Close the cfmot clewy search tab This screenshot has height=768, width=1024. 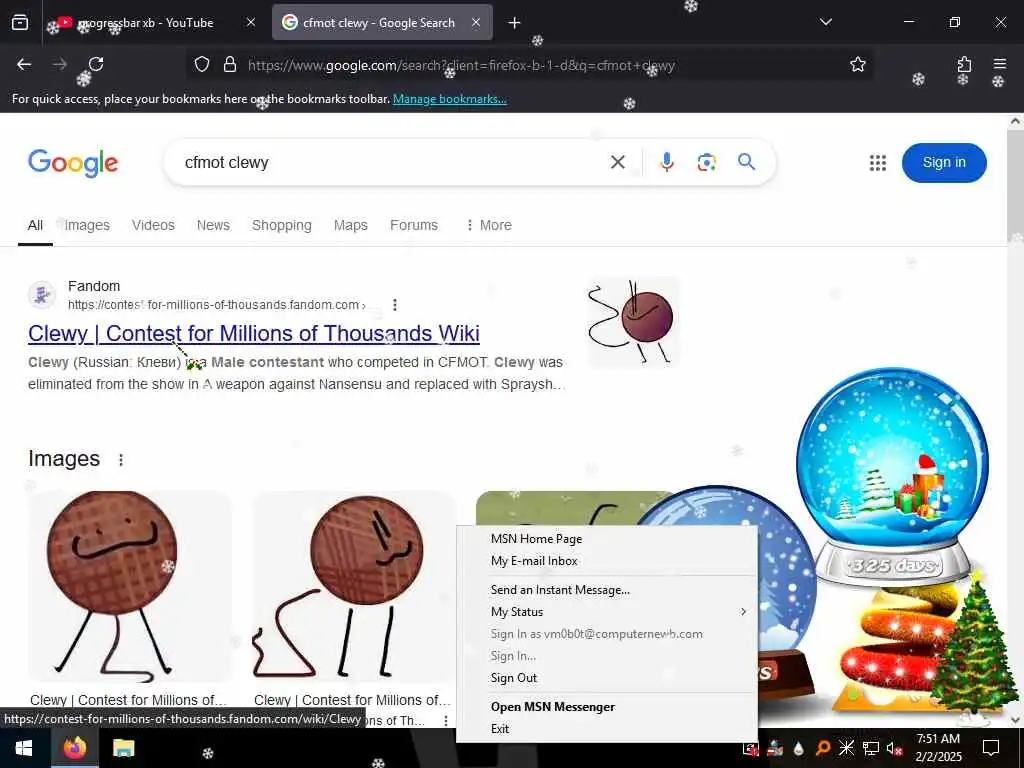(476, 22)
